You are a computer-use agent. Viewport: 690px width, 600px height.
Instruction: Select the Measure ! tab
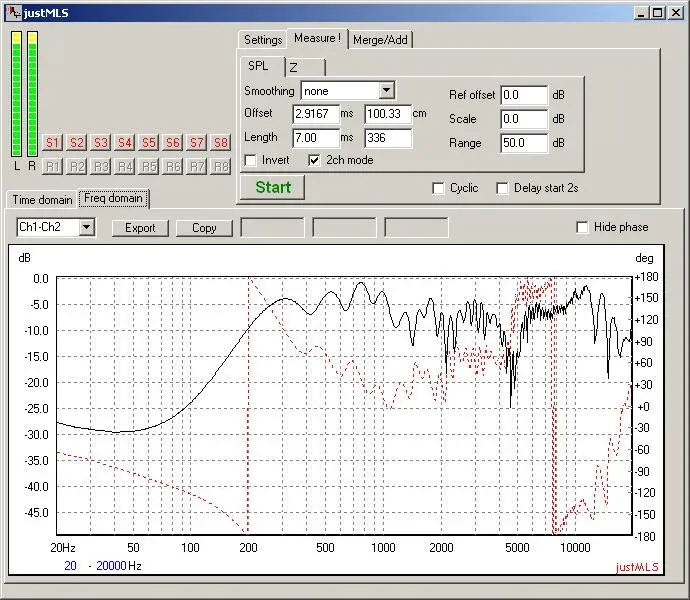(x=317, y=38)
